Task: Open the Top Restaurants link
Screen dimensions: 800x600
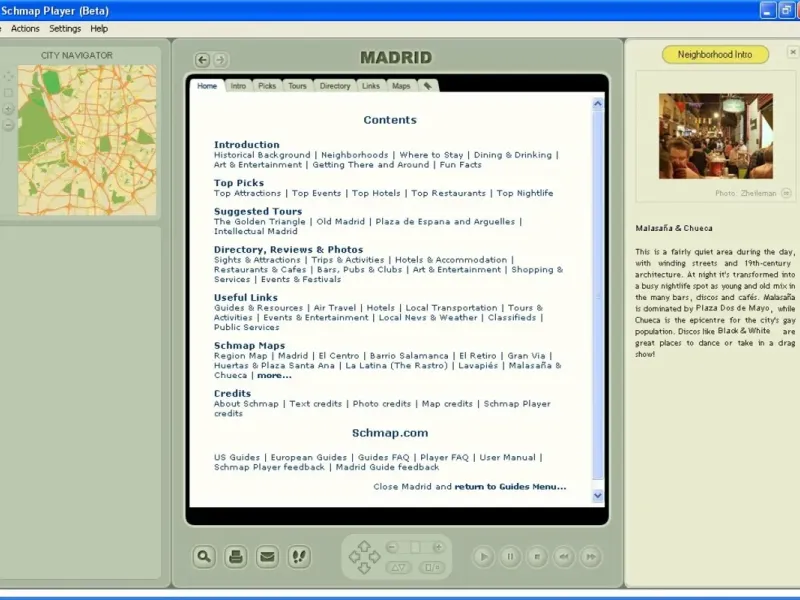Action: [x=448, y=193]
